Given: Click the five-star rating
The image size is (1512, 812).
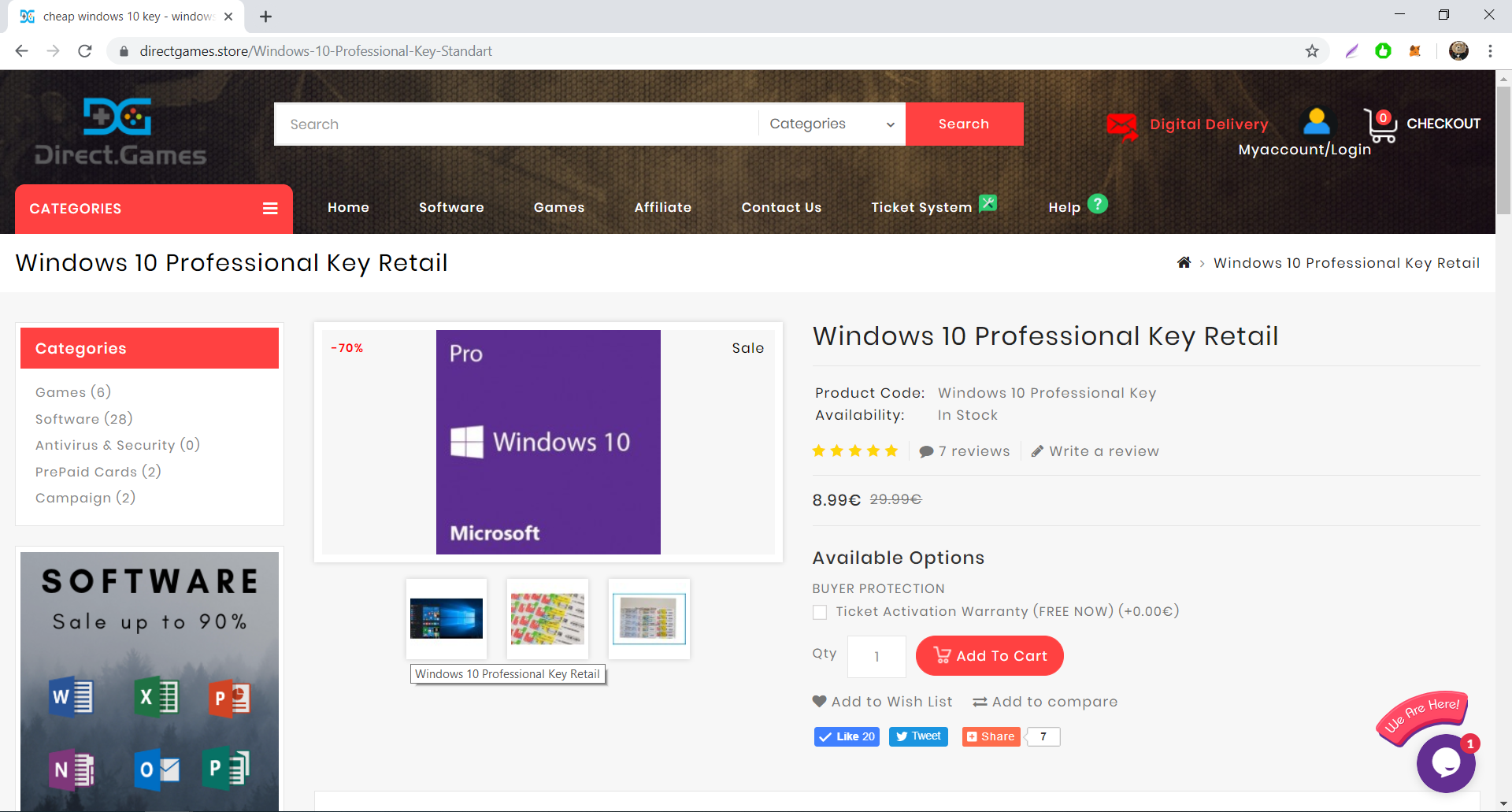Looking at the screenshot, I should point(855,450).
